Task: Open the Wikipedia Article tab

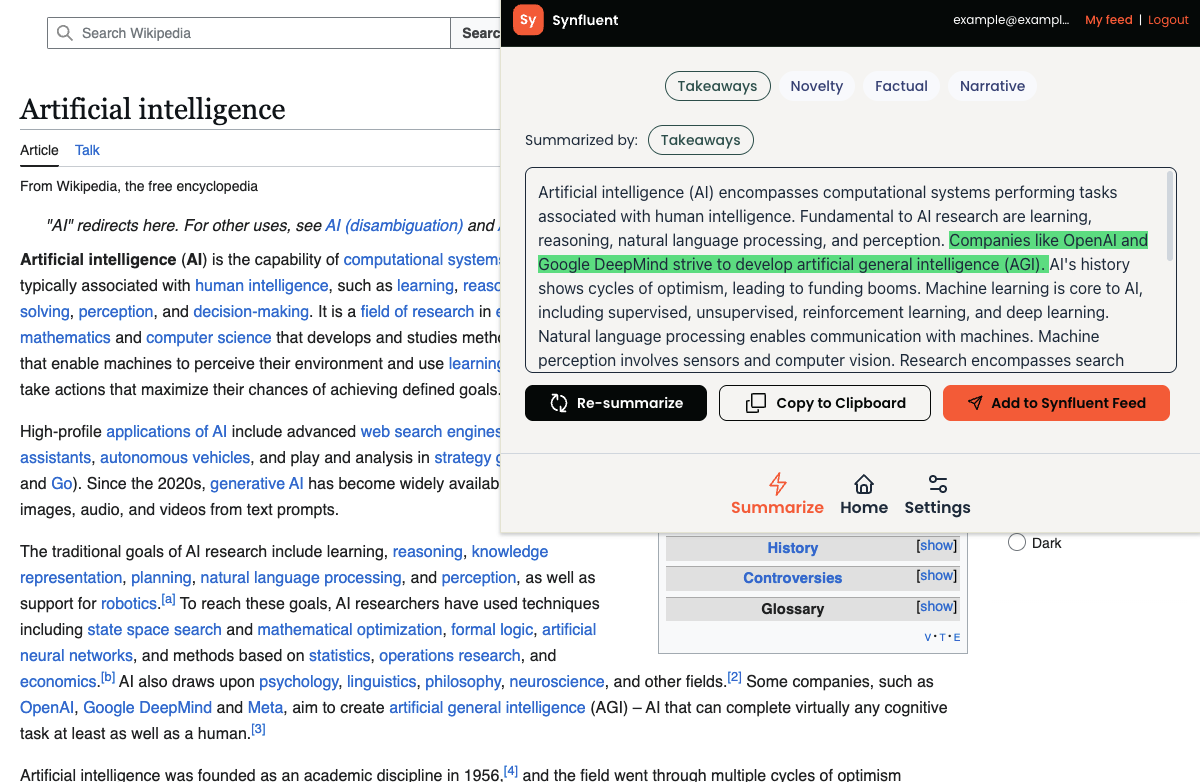Action: (x=40, y=150)
